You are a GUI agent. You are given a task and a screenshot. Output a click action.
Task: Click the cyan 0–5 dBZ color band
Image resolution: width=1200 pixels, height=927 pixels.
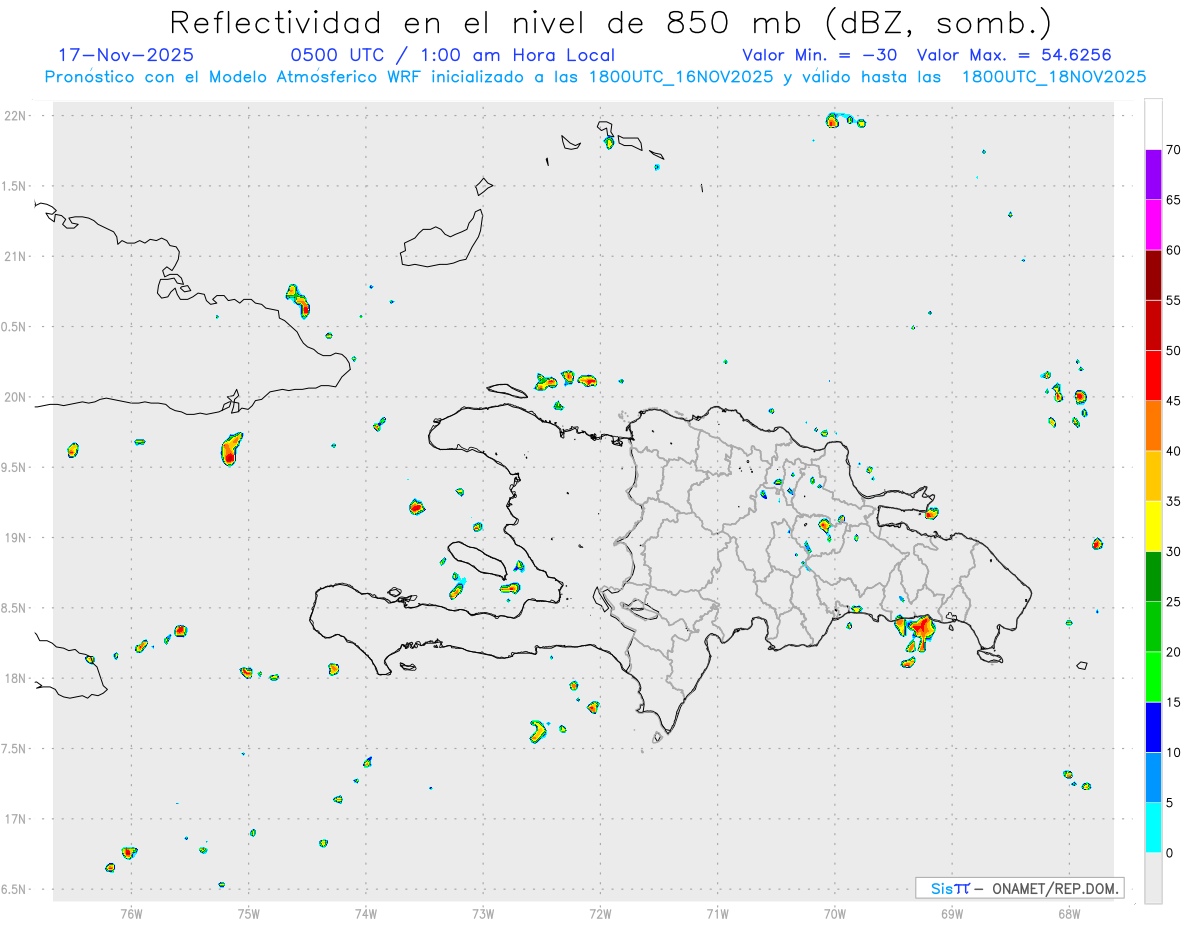point(1153,827)
